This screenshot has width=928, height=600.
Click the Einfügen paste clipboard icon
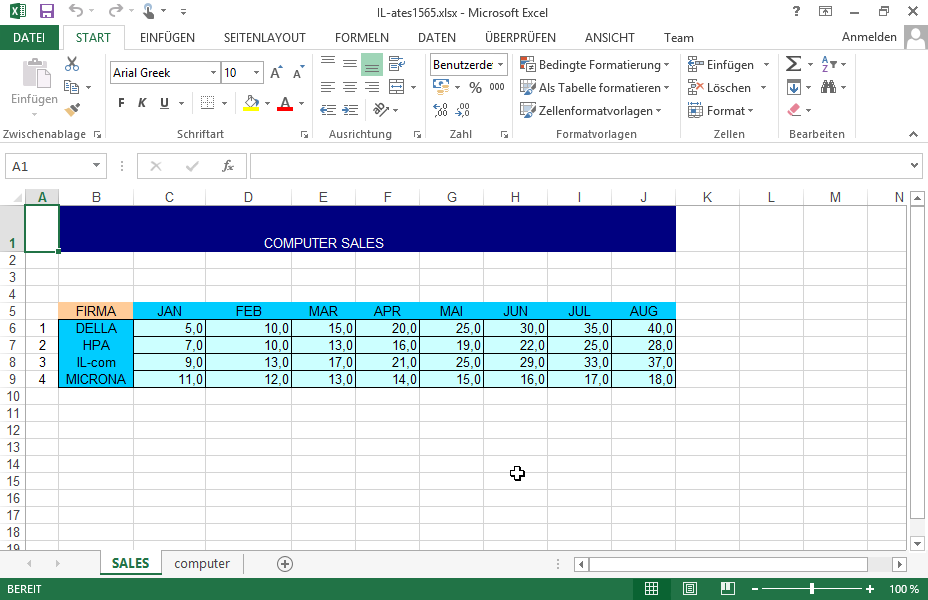[x=36, y=75]
